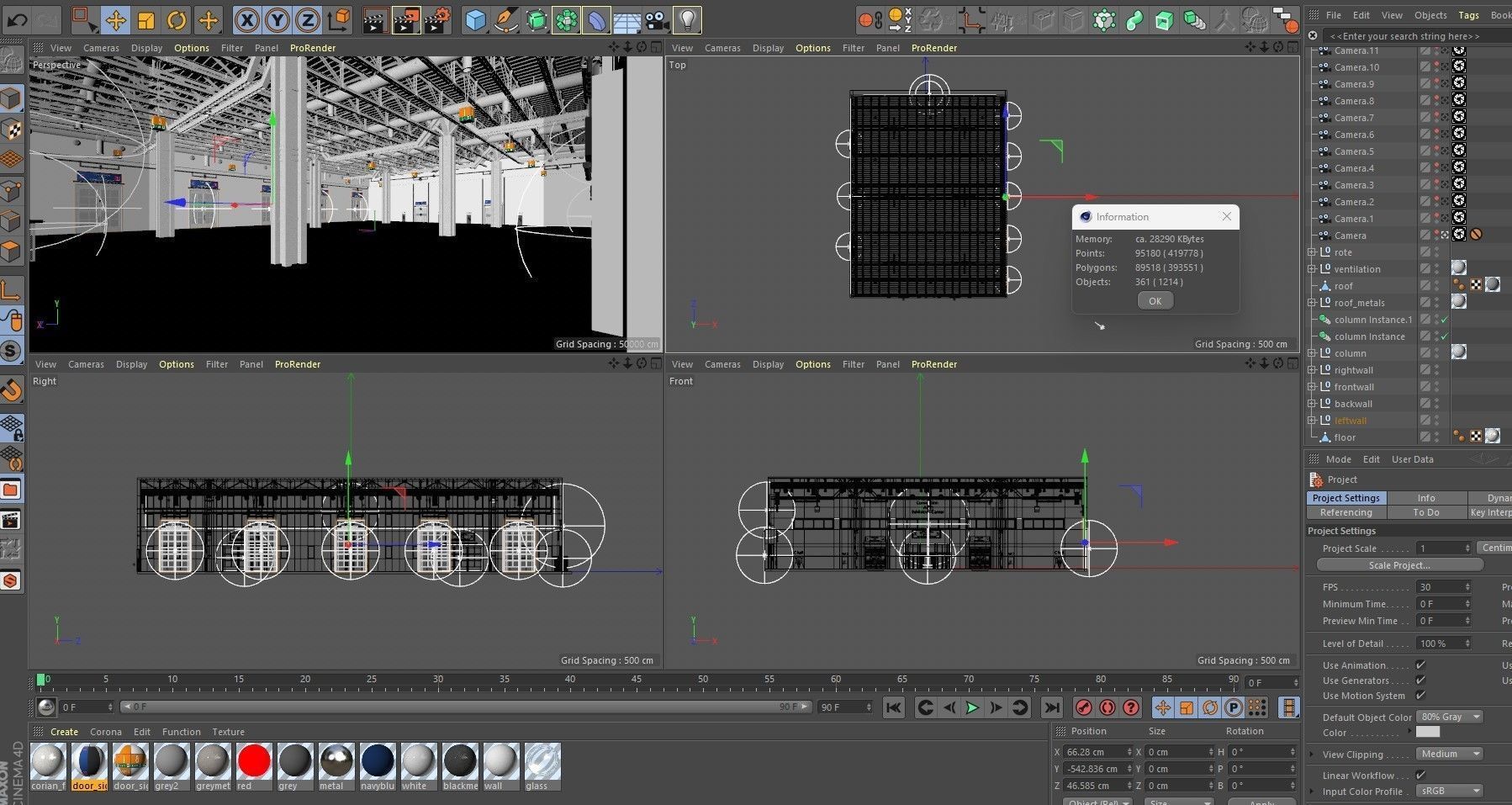Open the Scale Project button

(1398, 565)
